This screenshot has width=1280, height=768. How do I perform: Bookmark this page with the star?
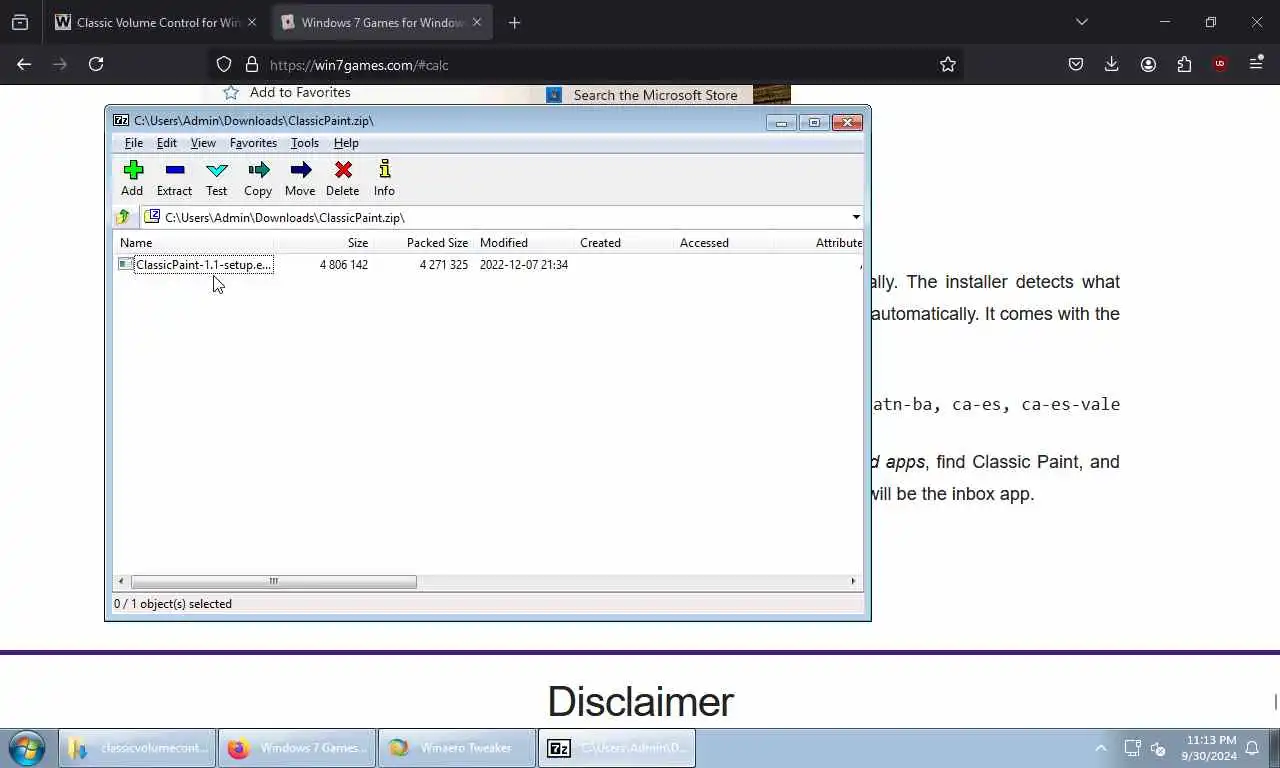click(x=948, y=64)
